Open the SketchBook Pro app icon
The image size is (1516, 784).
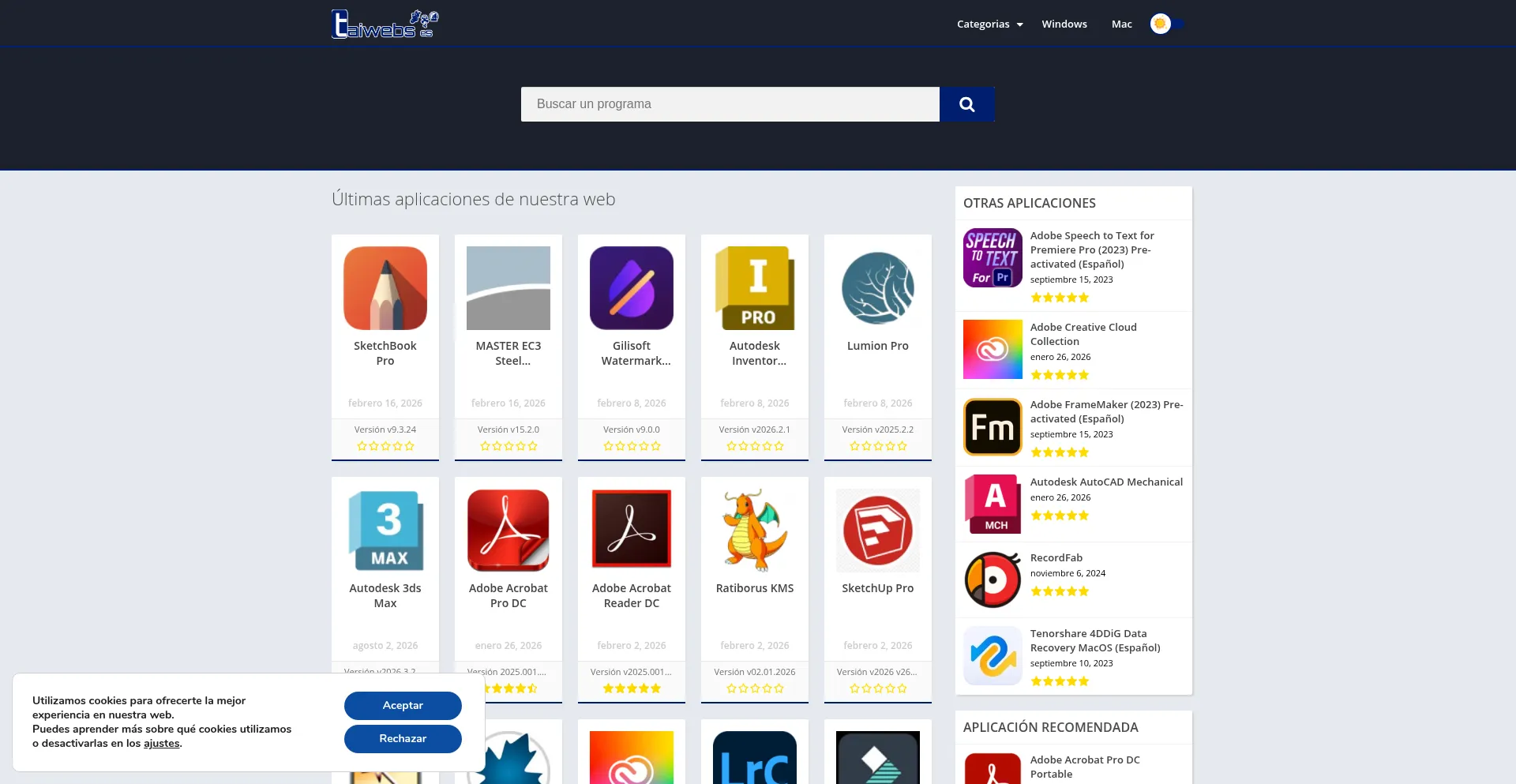[x=385, y=288]
